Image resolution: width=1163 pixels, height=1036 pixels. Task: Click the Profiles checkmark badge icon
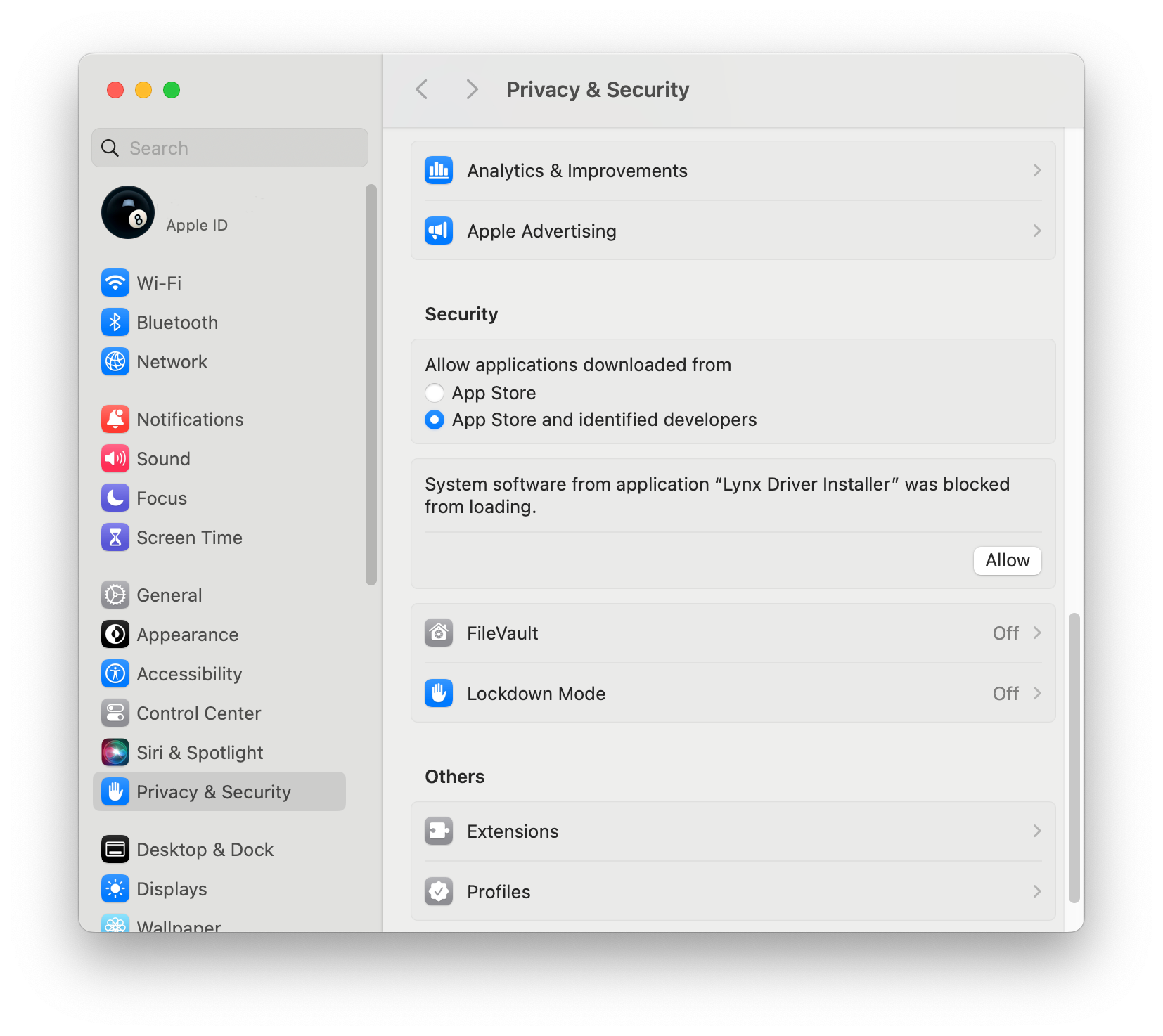[x=439, y=892]
